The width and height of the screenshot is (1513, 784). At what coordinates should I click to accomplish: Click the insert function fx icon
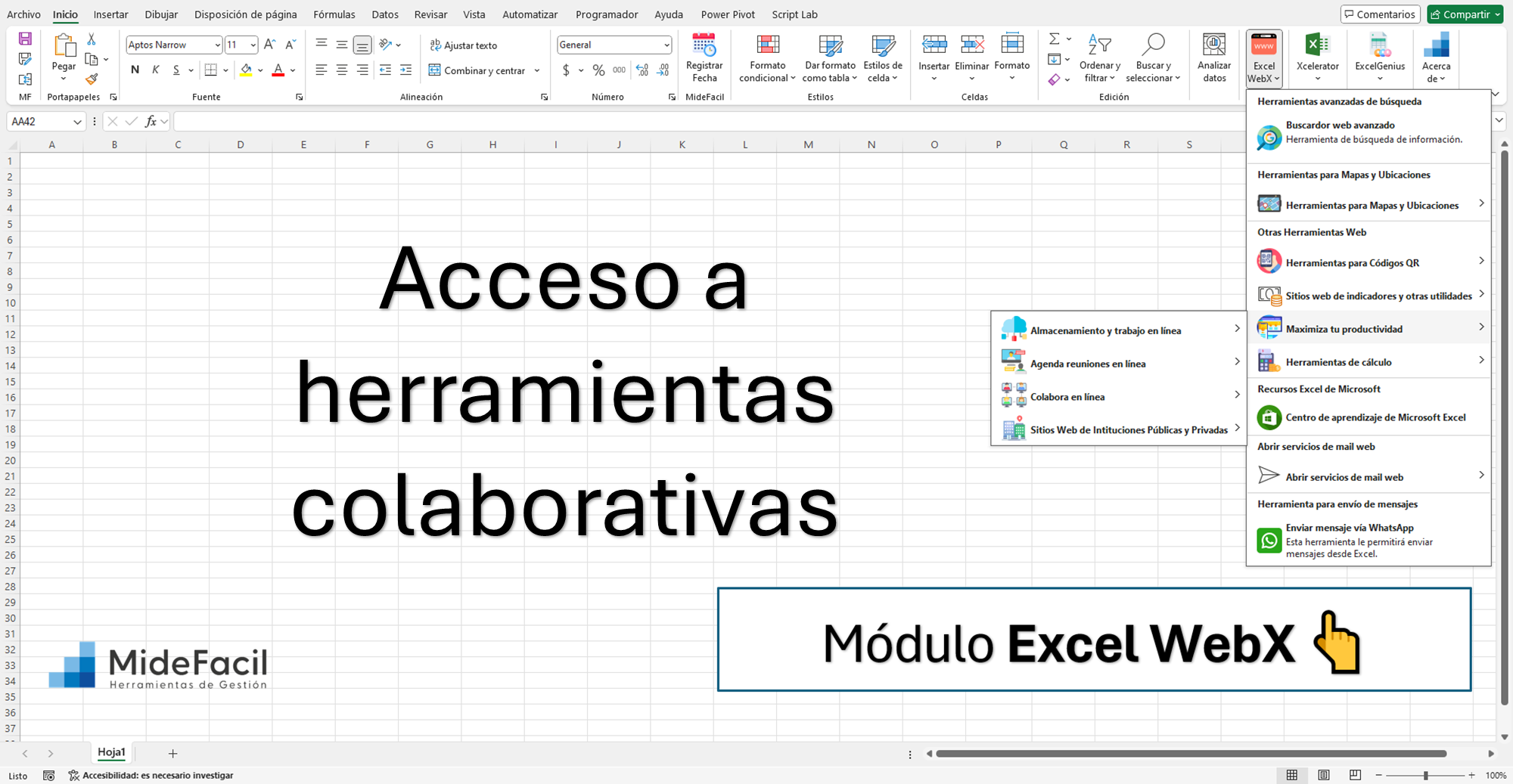pos(151,121)
